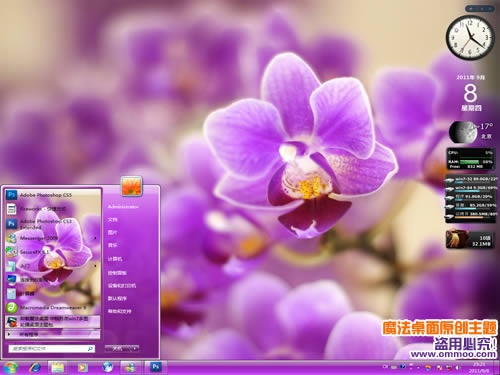
Task: Show hidden tray icons arrow
Action: (419, 368)
